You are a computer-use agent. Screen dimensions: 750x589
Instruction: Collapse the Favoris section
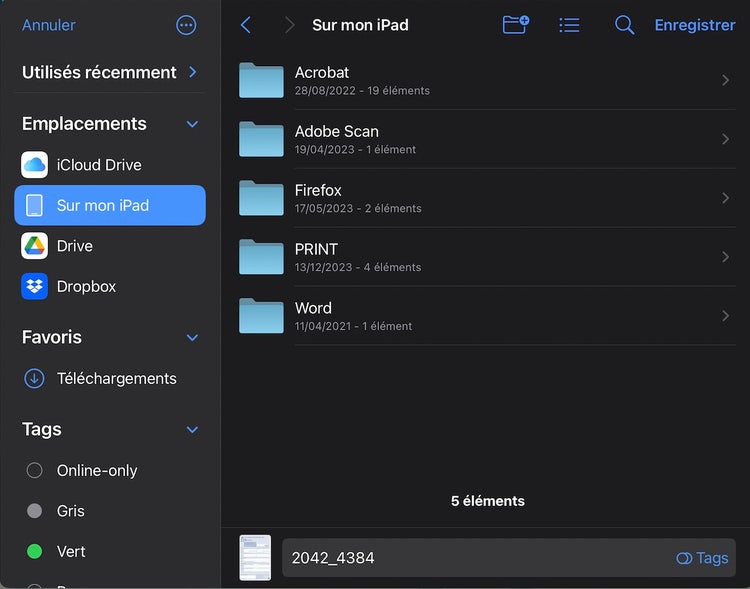point(192,337)
